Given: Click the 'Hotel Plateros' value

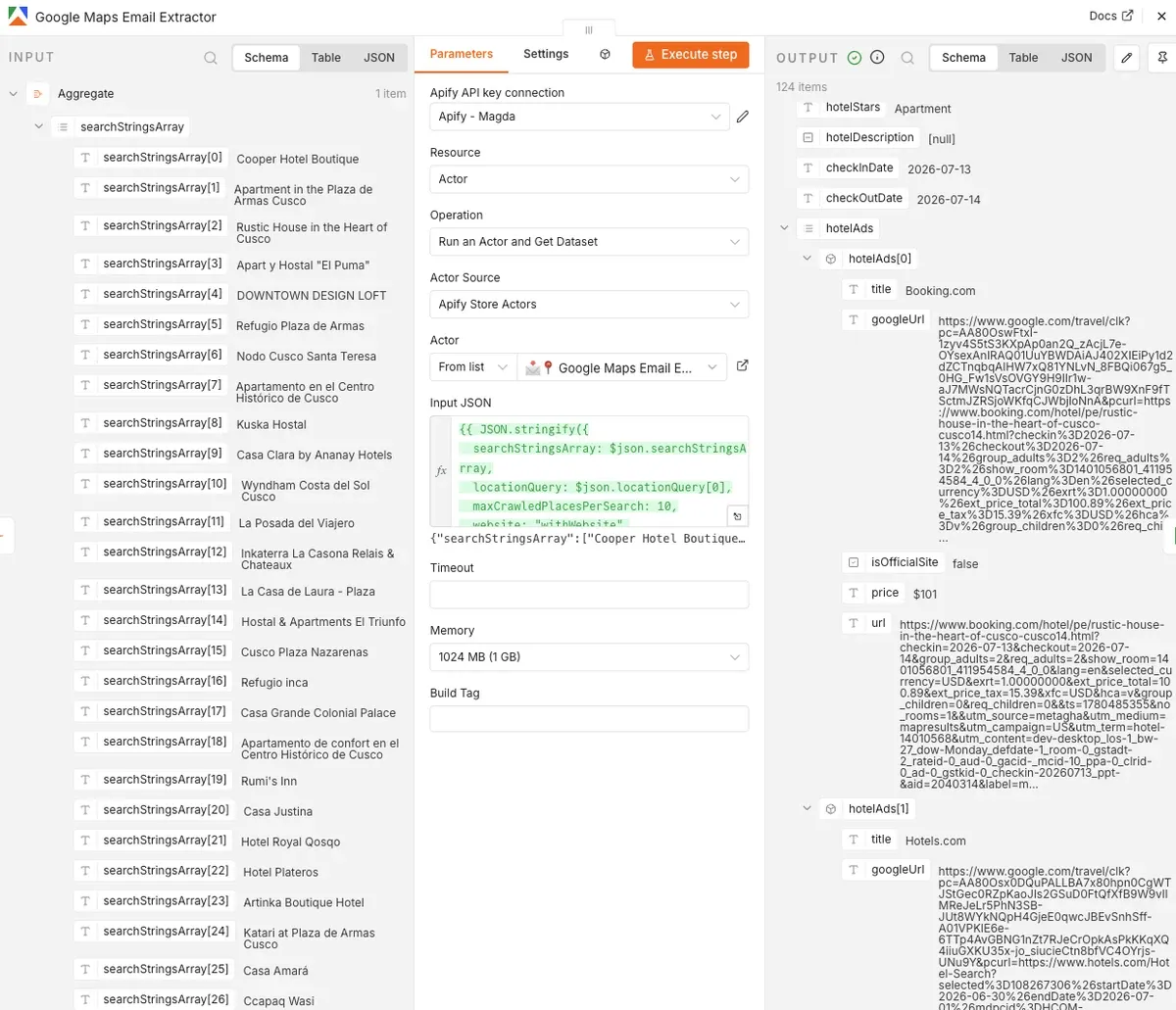Looking at the screenshot, I should click(x=280, y=872).
